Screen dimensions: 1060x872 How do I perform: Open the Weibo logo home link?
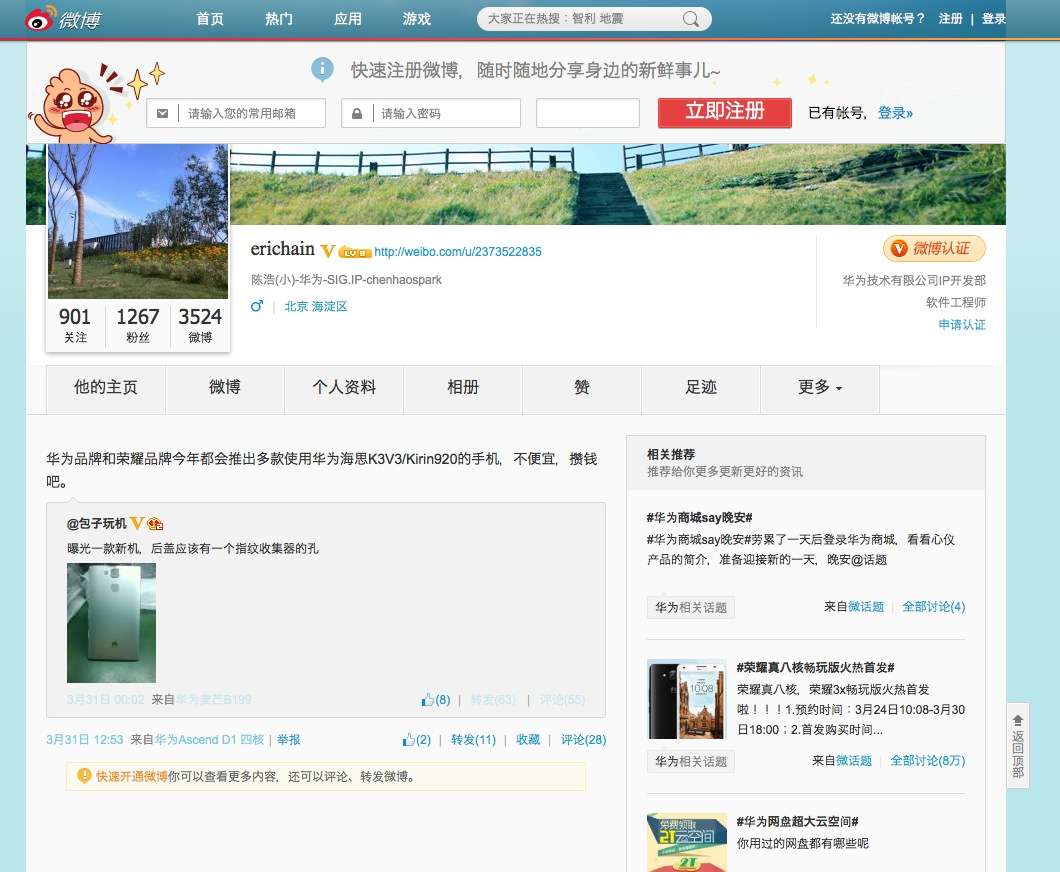coord(63,19)
